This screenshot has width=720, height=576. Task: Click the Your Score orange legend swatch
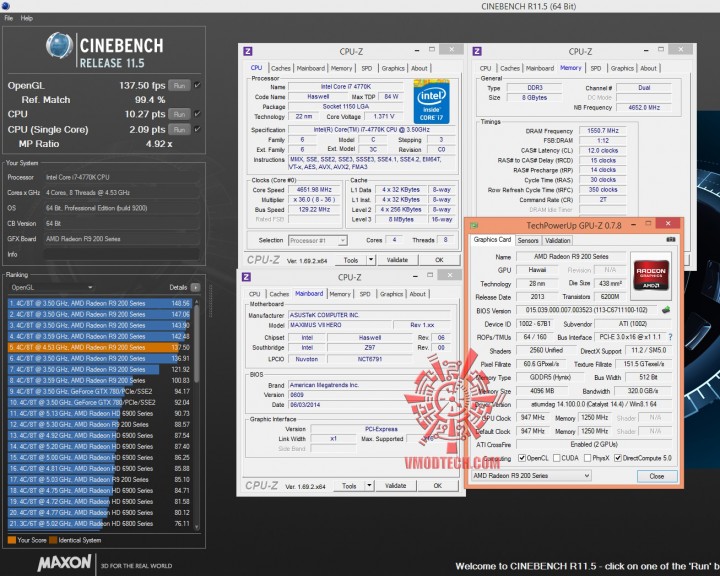tap(12, 540)
